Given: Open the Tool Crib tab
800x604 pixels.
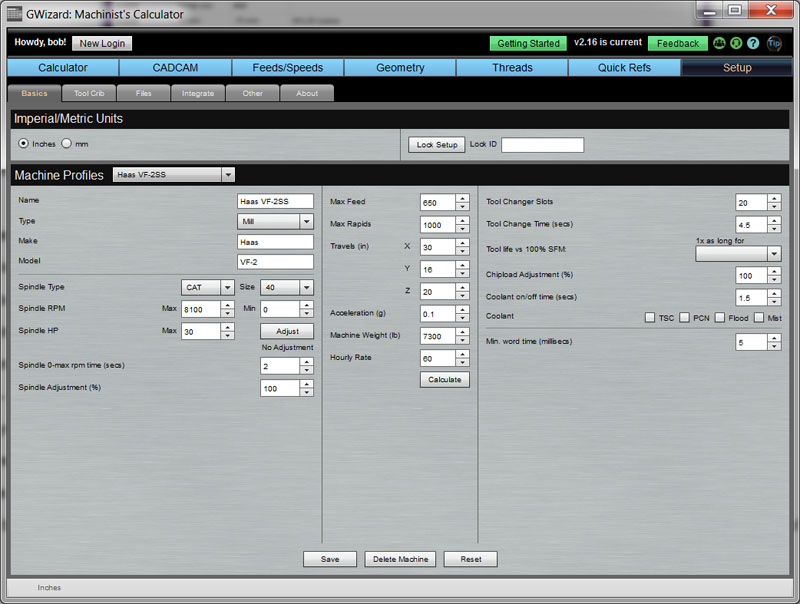Looking at the screenshot, I should pos(90,92).
